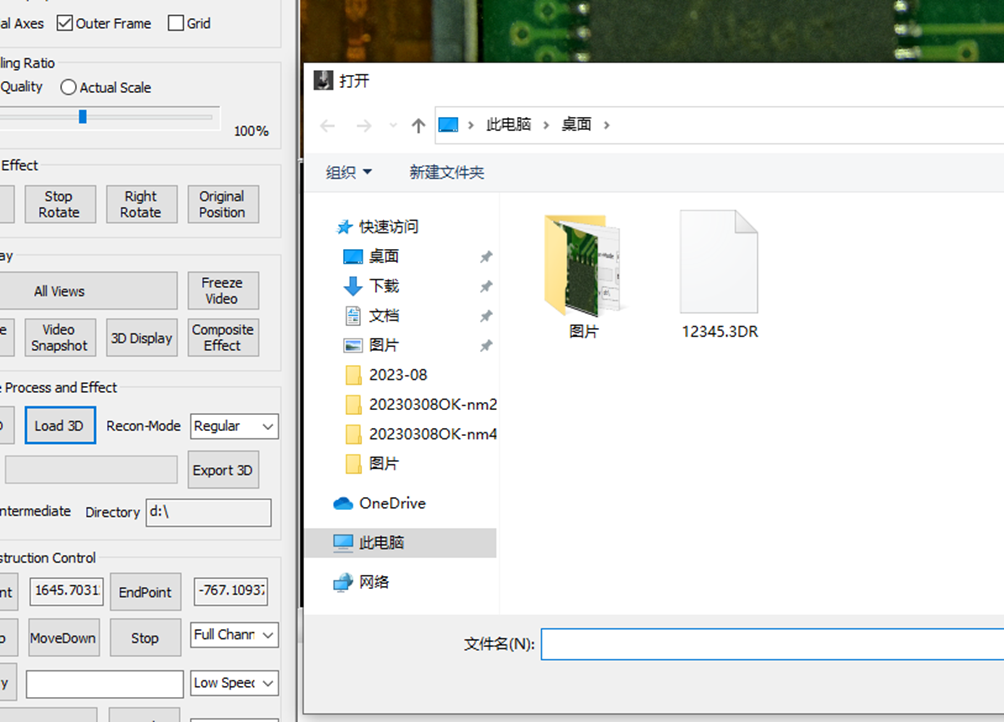Click the Freeze Video button
1004x722 pixels.
(x=223, y=291)
